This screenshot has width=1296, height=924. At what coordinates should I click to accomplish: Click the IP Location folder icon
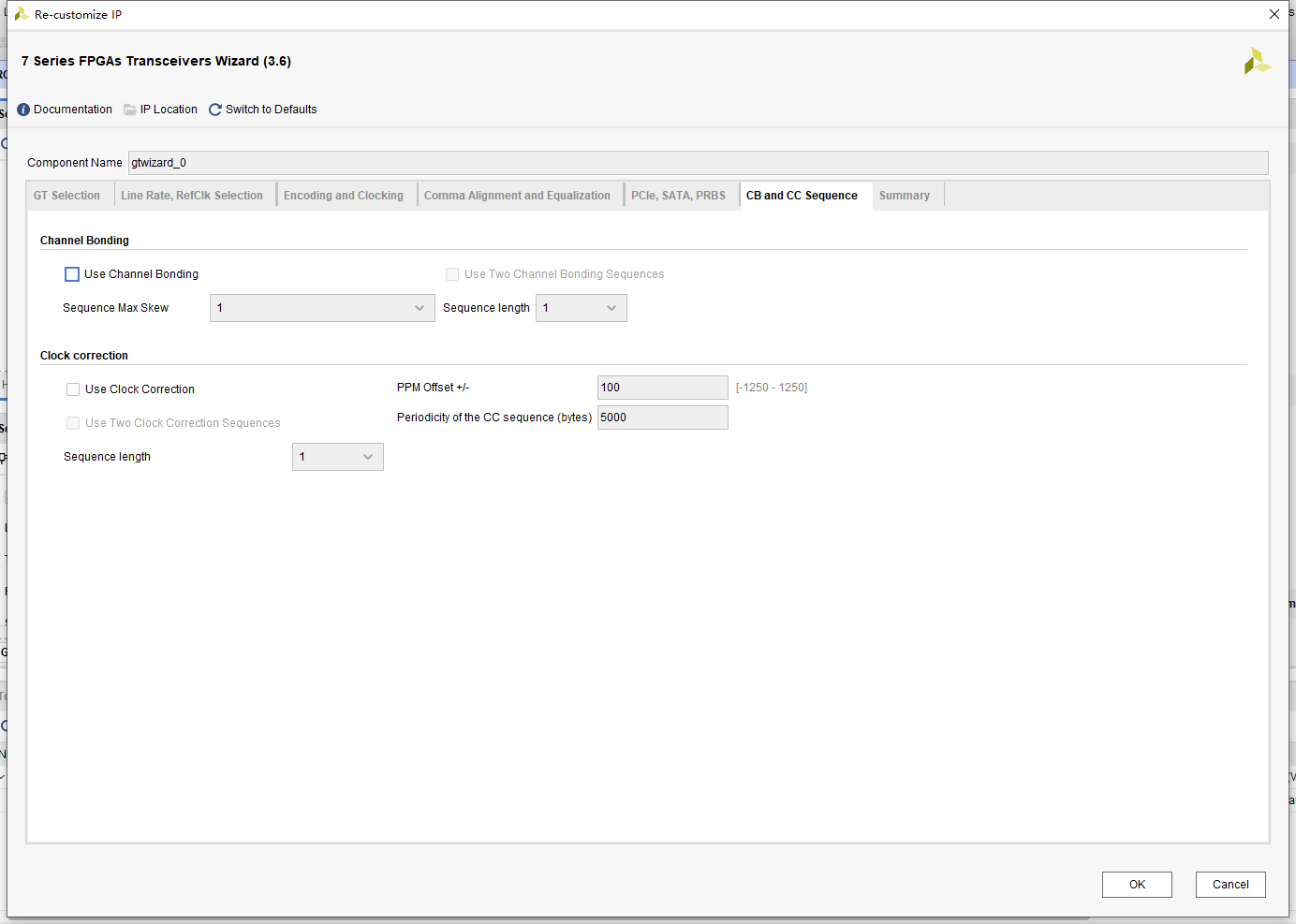coord(130,110)
